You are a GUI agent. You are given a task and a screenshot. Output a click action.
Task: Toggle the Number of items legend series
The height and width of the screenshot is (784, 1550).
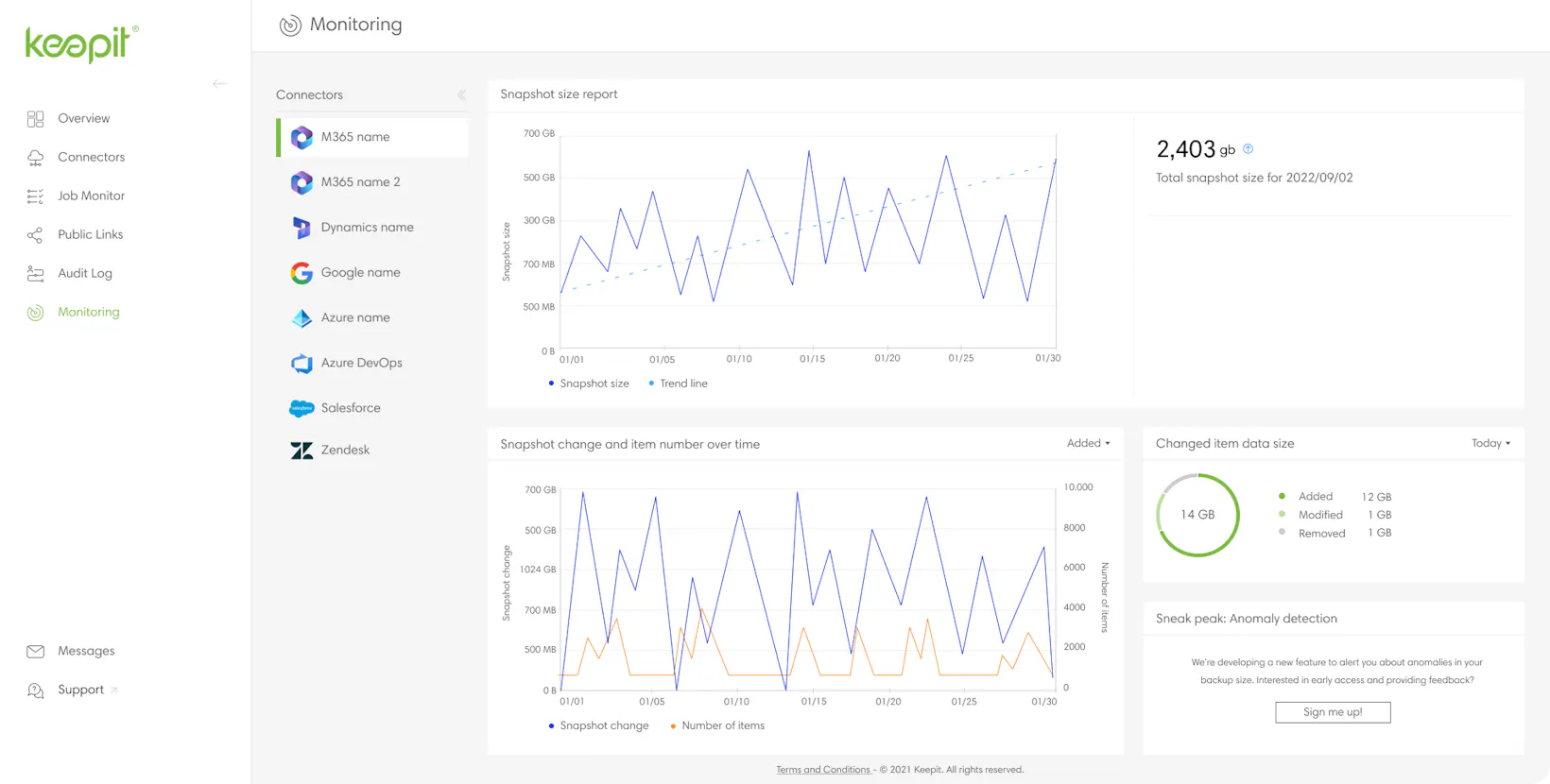[x=717, y=726]
